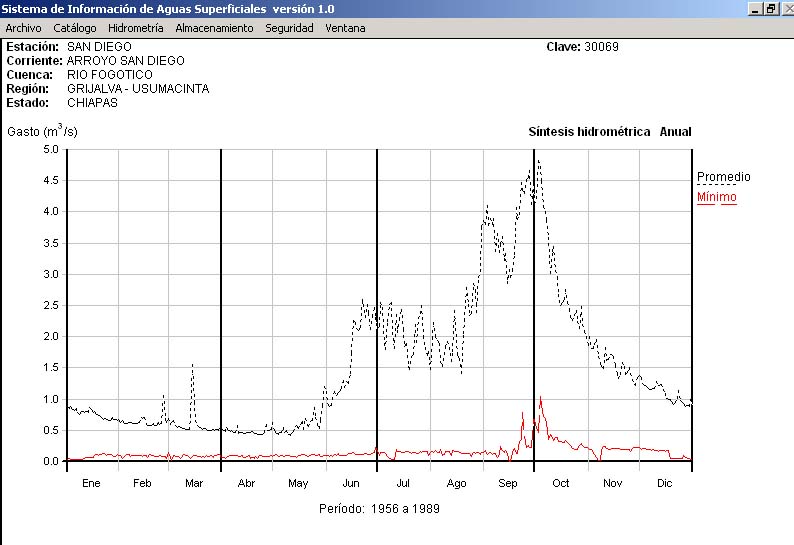
Task: Click the Sep month label on x-axis
Action: (x=508, y=484)
